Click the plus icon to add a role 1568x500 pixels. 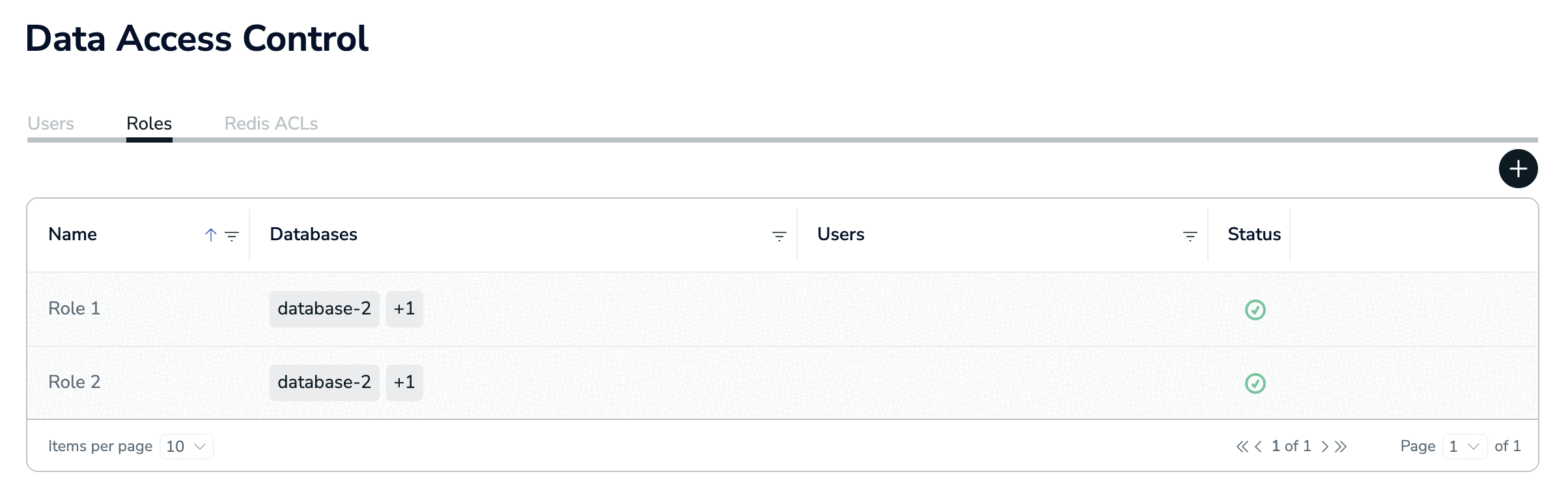1518,169
